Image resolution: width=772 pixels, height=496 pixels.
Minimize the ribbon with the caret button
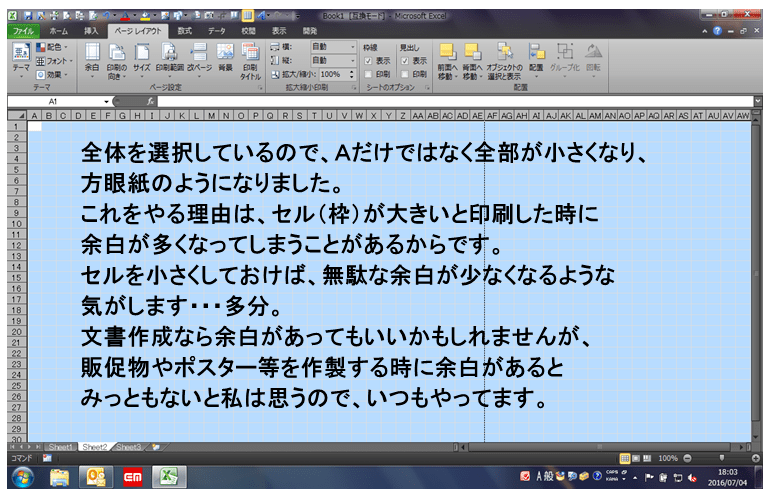(x=705, y=31)
